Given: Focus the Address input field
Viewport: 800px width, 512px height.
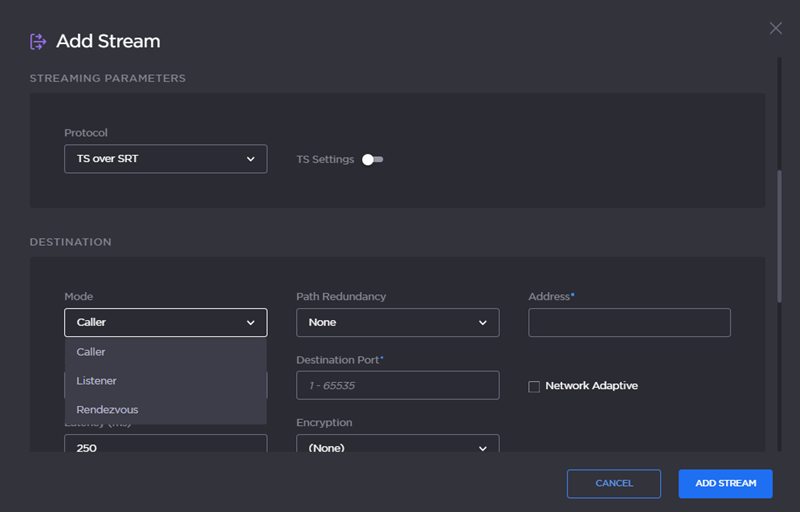Looking at the screenshot, I should 629,323.
